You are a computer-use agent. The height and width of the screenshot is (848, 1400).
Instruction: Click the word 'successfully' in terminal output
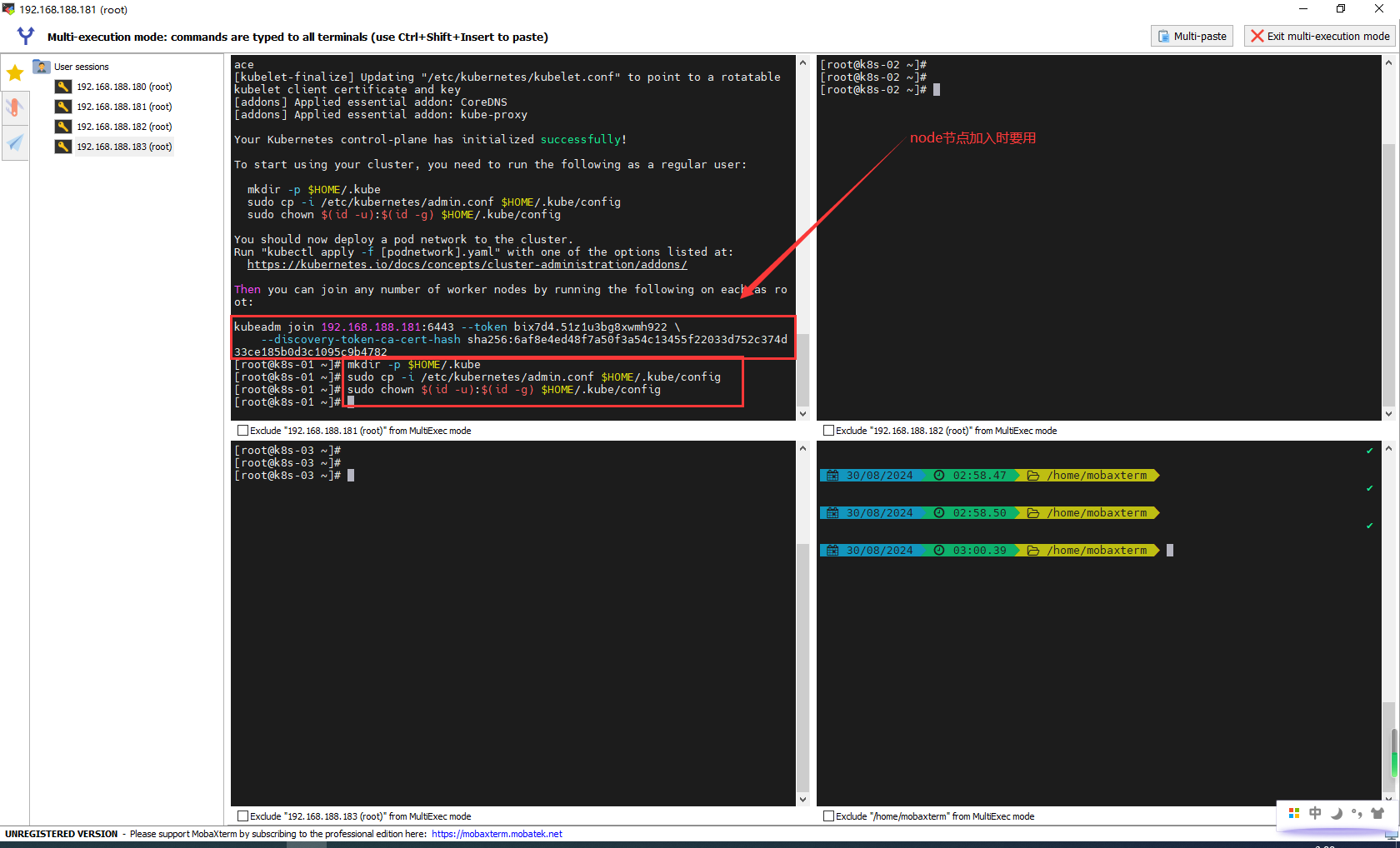[x=580, y=139]
